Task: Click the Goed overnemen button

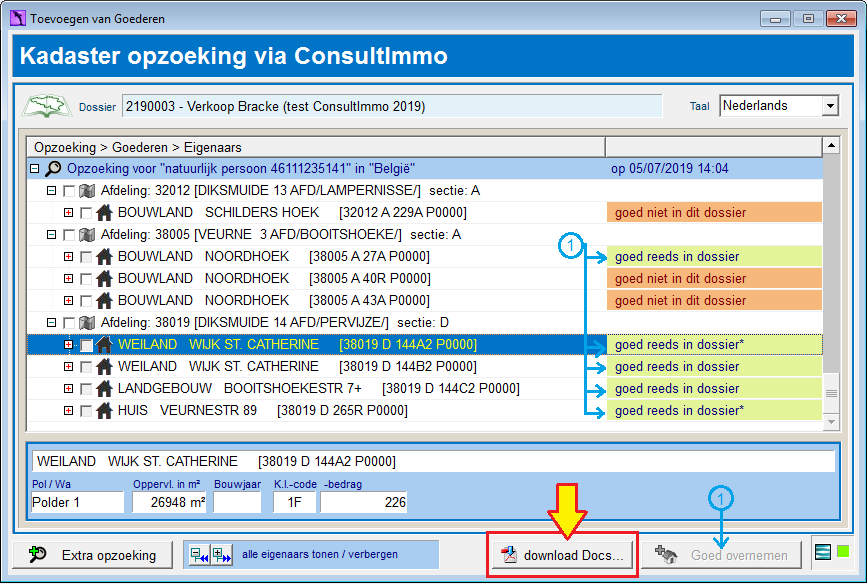Action: pyautogui.click(x=722, y=555)
